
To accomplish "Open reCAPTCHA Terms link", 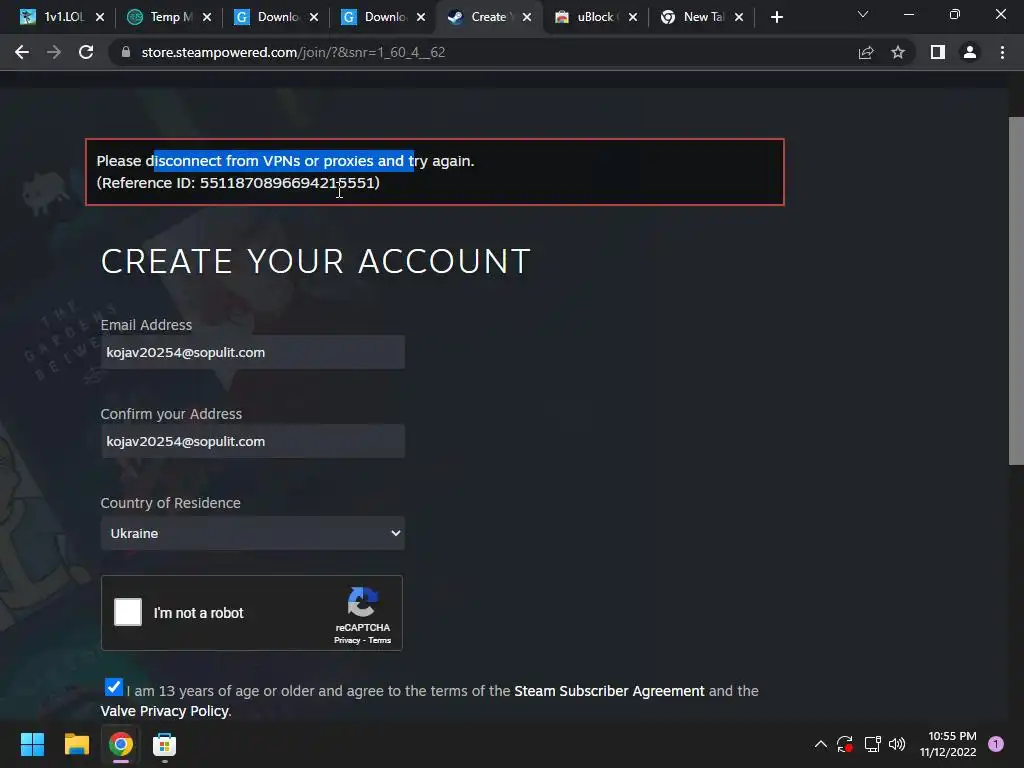I will point(379,640).
